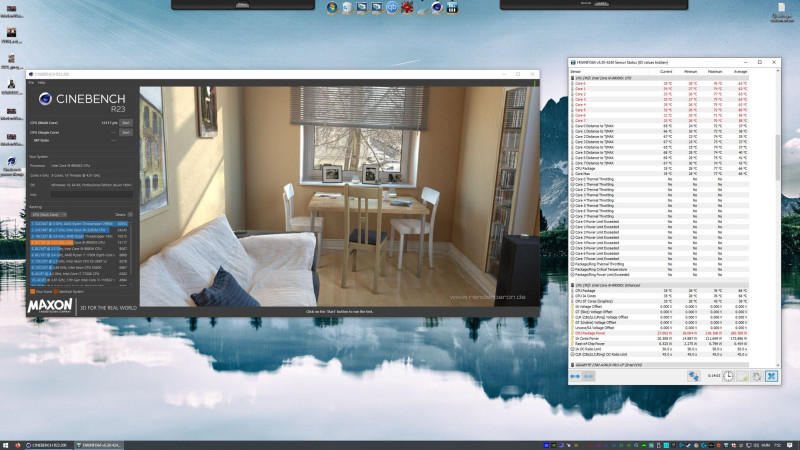This screenshot has width=800, height=450.
Task: Select the AMD Ryzen Threadripper 2990W ranking row
Action: point(79,223)
